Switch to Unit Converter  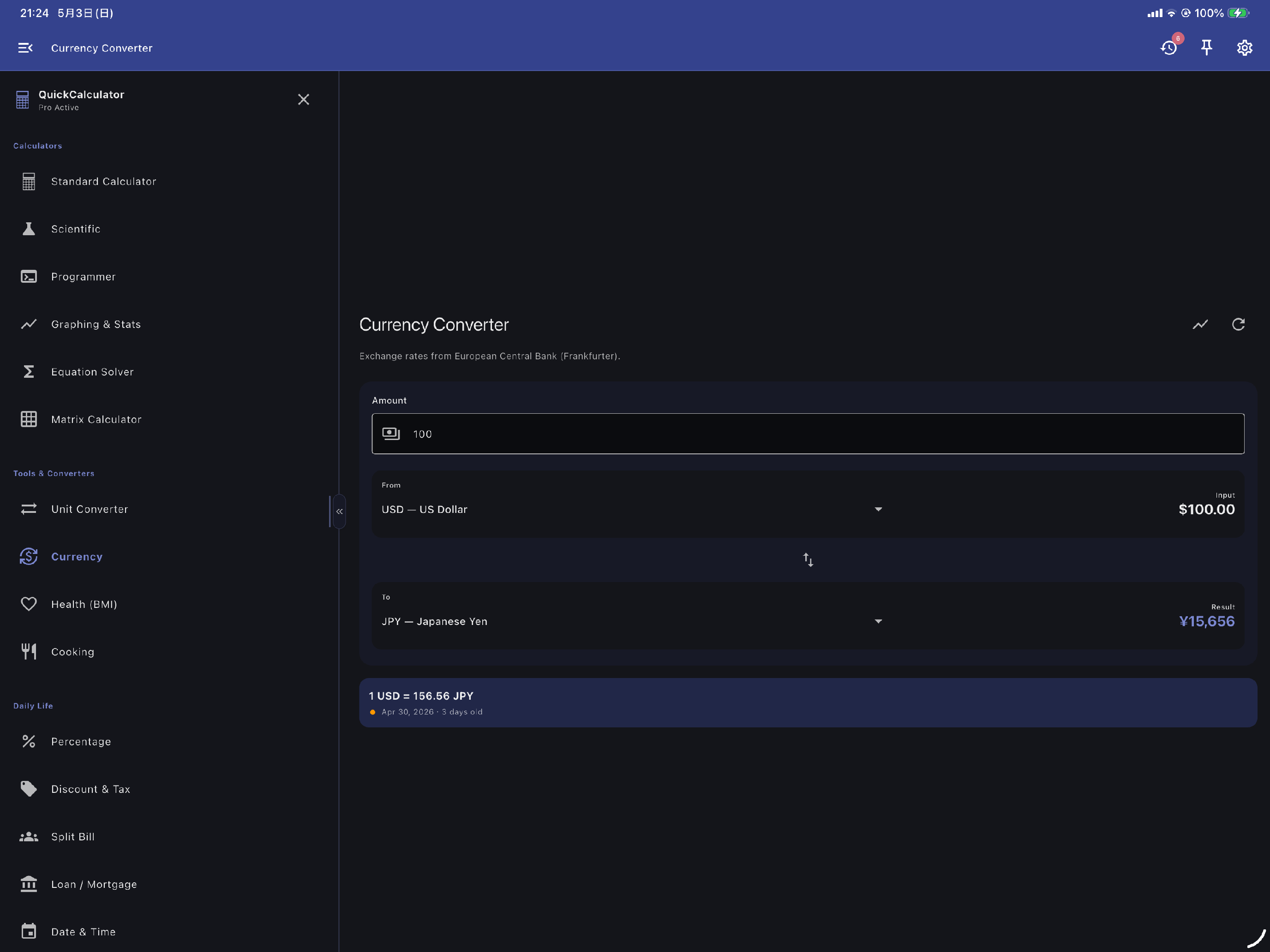(167, 509)
